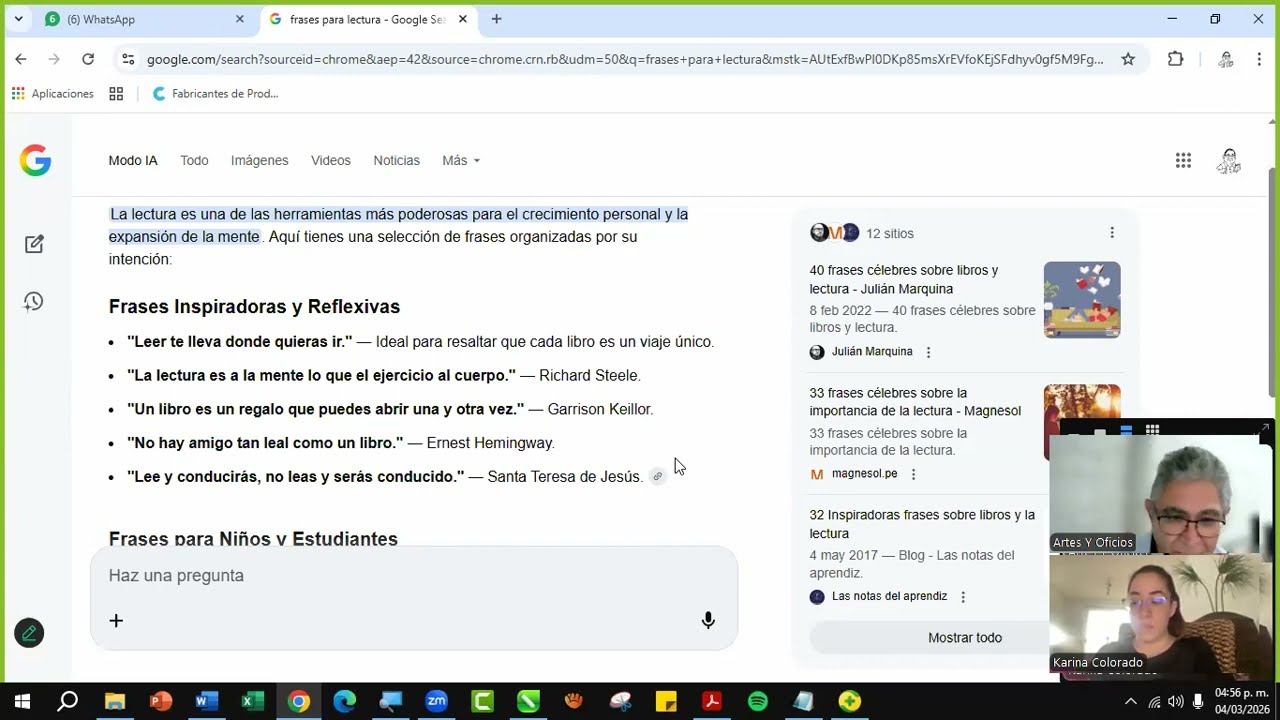Click the Google logo
1280x720 pixels.
[35, 160]
